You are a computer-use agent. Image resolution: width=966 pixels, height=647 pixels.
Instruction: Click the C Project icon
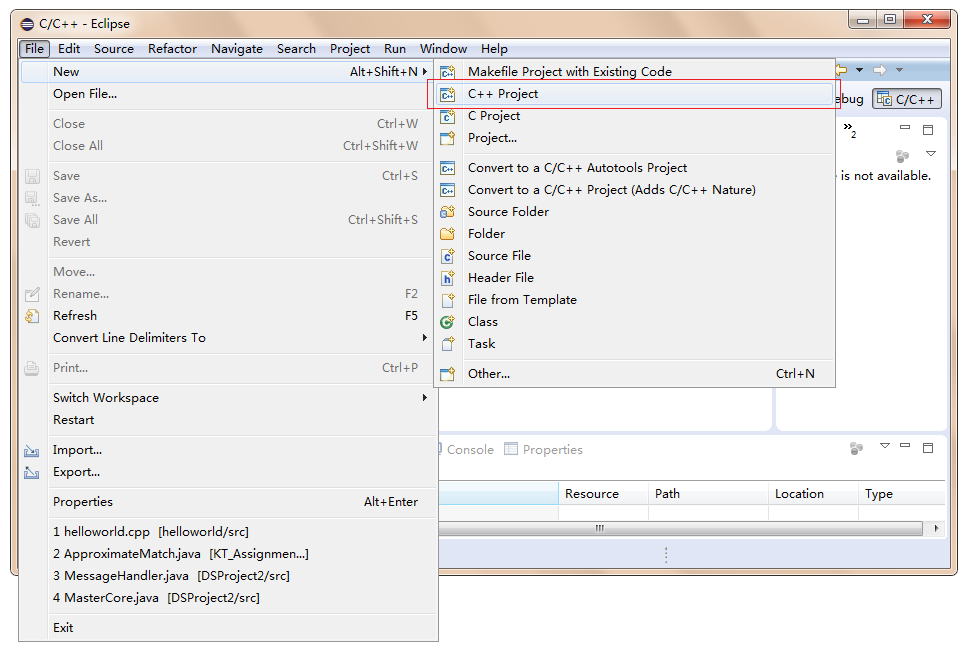coord(448,116)
